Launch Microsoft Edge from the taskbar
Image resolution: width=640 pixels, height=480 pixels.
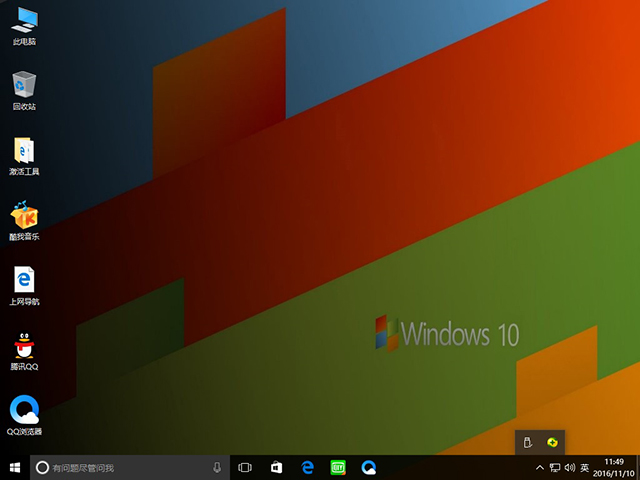pos(308,467)
